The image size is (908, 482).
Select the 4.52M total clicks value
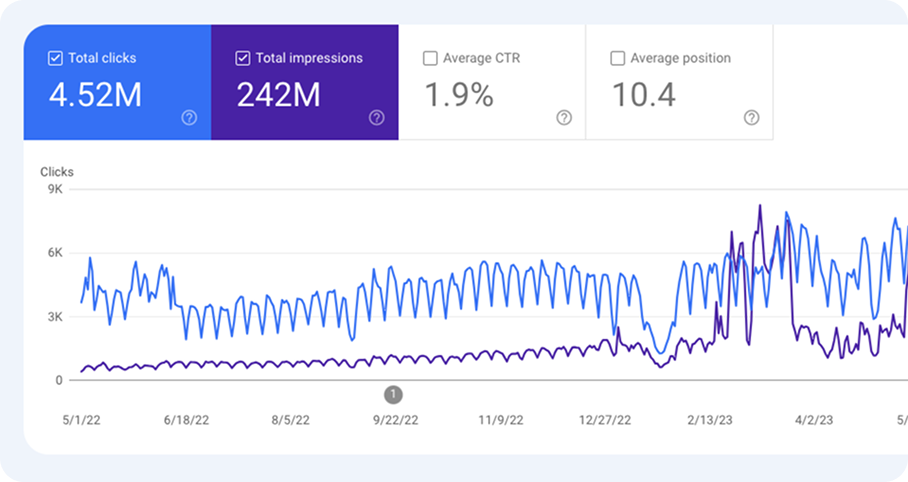pyautogui.click(x=95, y=95)
